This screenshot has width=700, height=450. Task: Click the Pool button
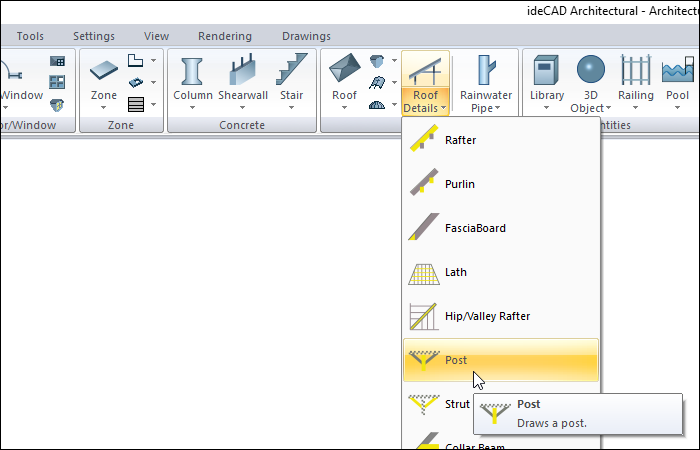click(x=677, y=79)
